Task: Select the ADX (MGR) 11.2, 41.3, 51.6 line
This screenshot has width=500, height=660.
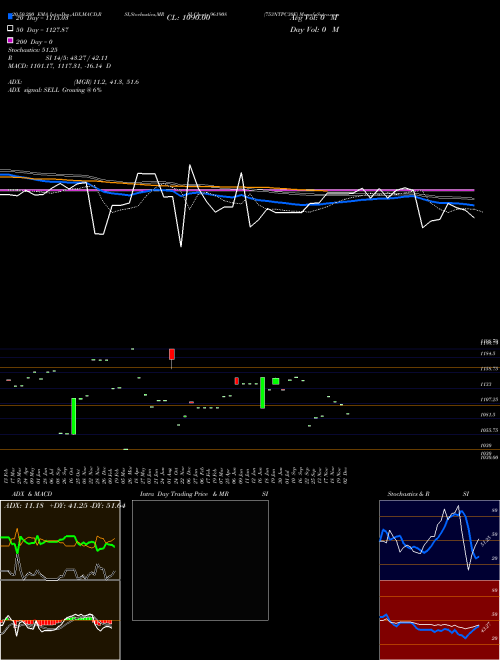Action: coord(74,82)
